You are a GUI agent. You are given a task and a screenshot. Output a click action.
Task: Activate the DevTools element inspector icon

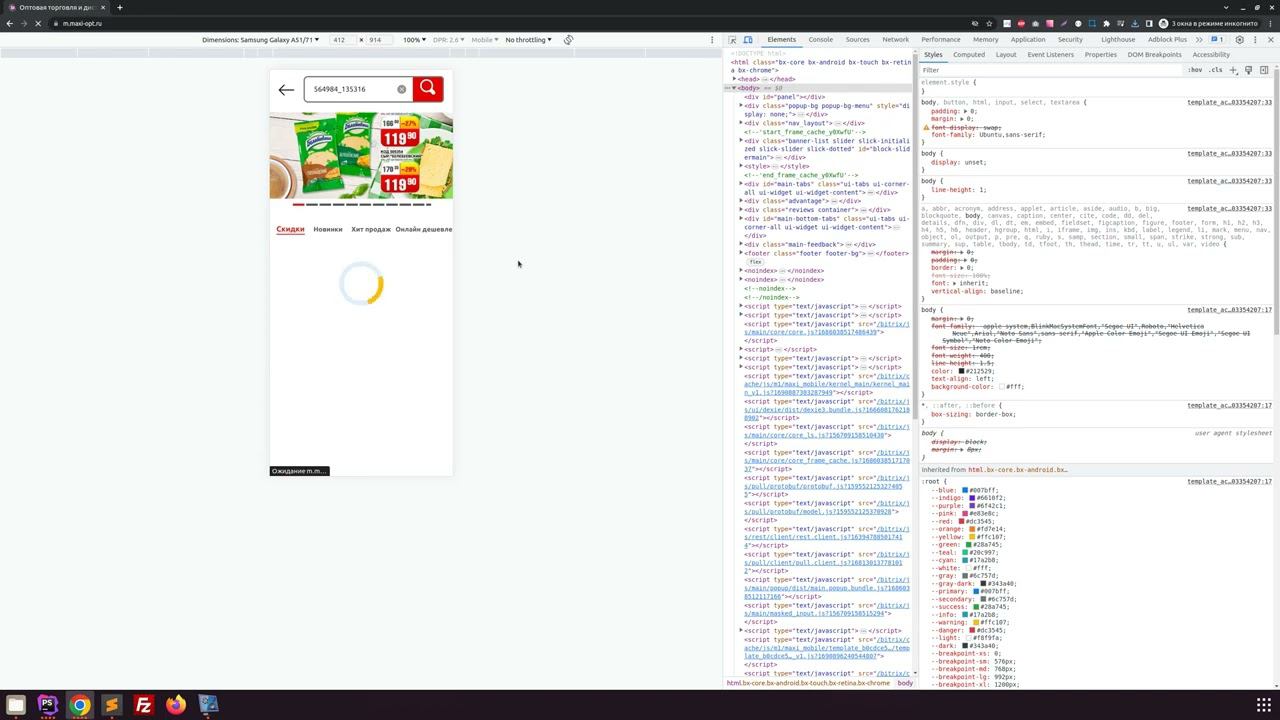(732, 40)
